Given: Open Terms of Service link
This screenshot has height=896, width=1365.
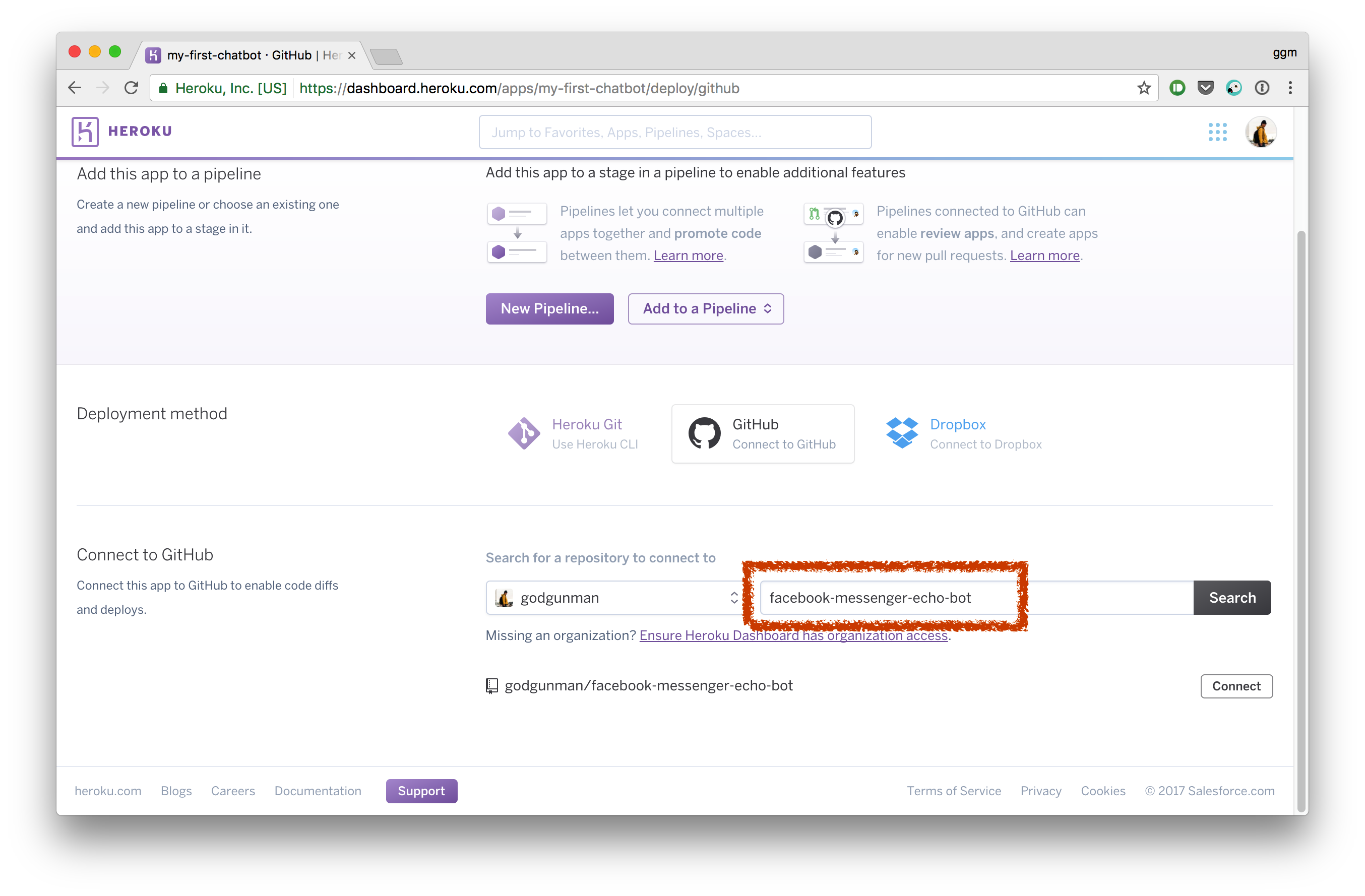Looking at the screenshot, I should point(954,791).
